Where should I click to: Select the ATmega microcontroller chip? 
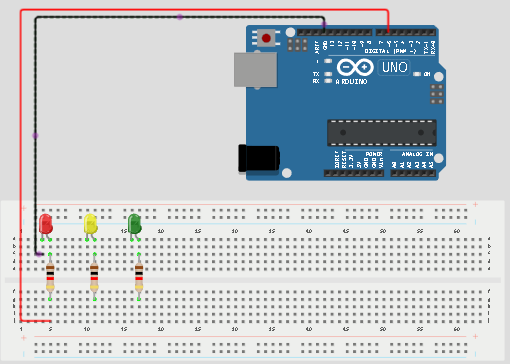[382, 133]
